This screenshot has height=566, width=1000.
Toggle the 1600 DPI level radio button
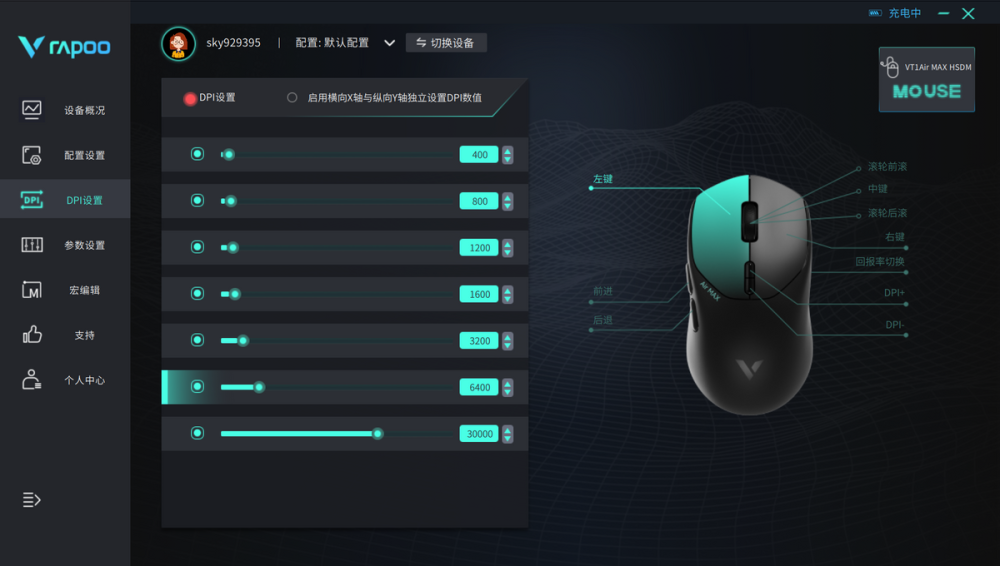(197, 294)
